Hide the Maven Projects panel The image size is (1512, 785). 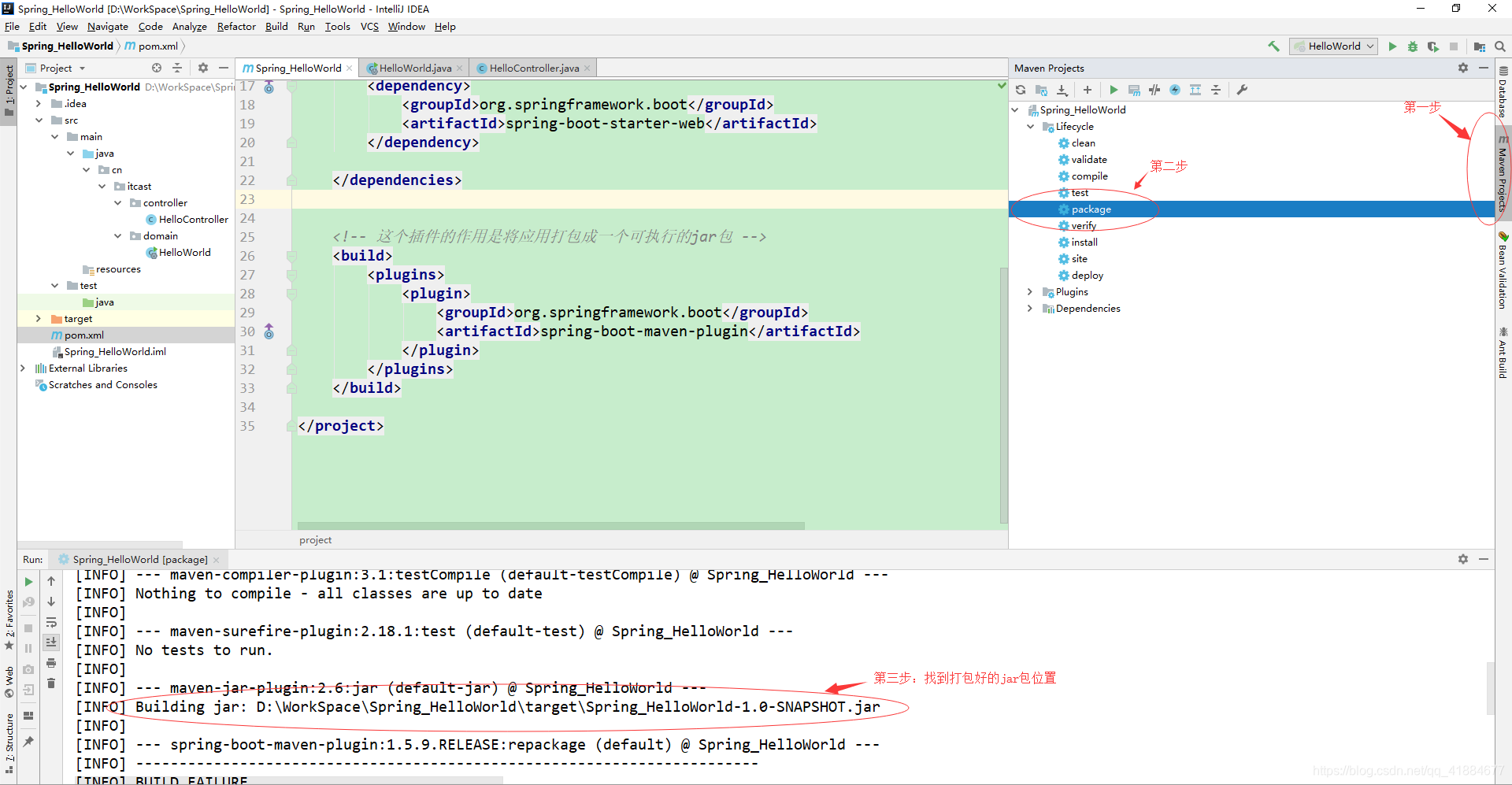pyautogui.click(x=1484, y=68)
